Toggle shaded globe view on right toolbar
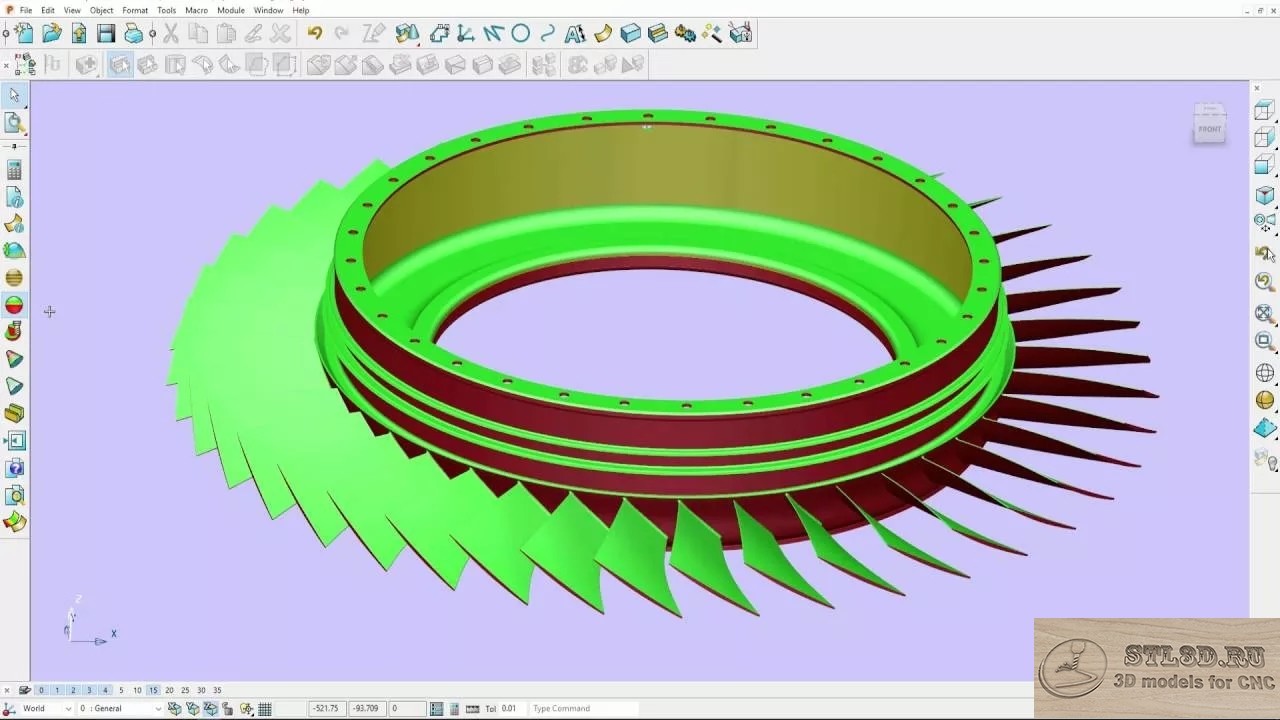The image size is (1280, 720). pos(1265,400)
